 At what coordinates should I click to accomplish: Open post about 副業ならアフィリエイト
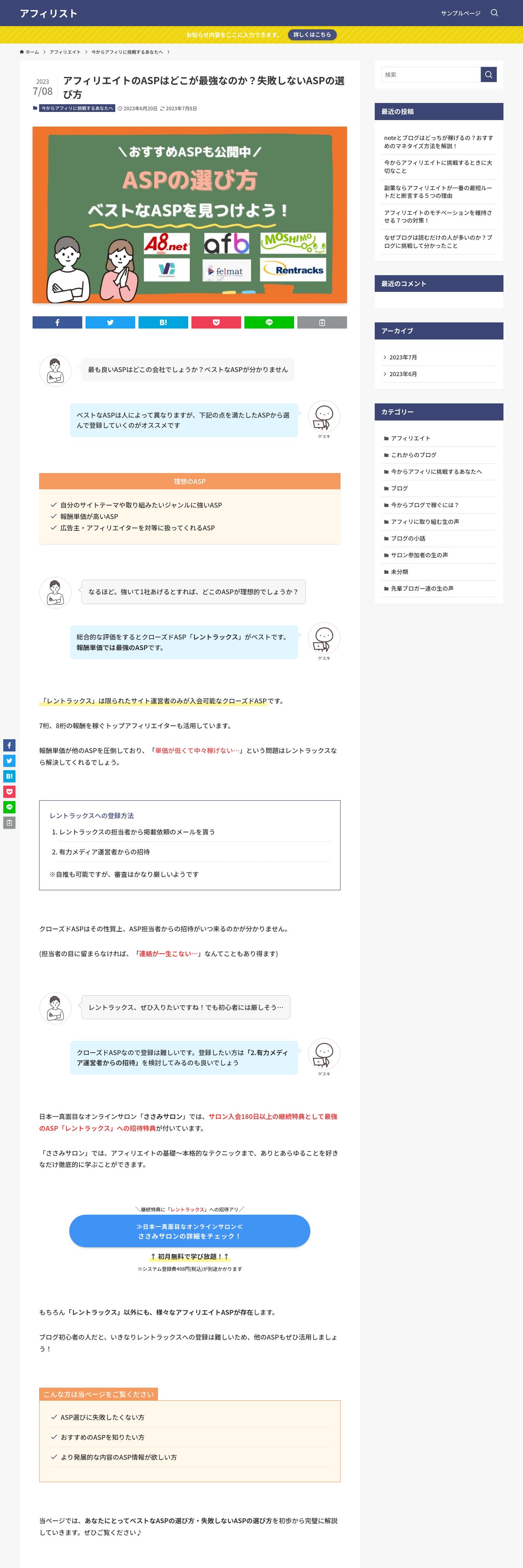coord(438,192)
